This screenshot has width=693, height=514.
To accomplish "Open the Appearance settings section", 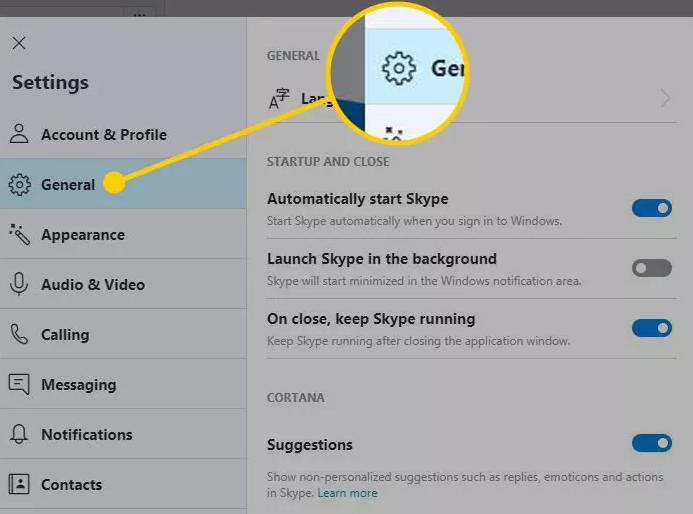I will (123, 234).
